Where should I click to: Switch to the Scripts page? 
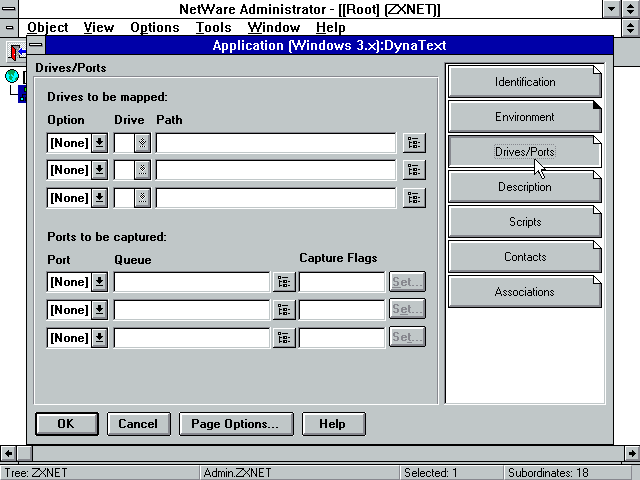pos(524,222)
